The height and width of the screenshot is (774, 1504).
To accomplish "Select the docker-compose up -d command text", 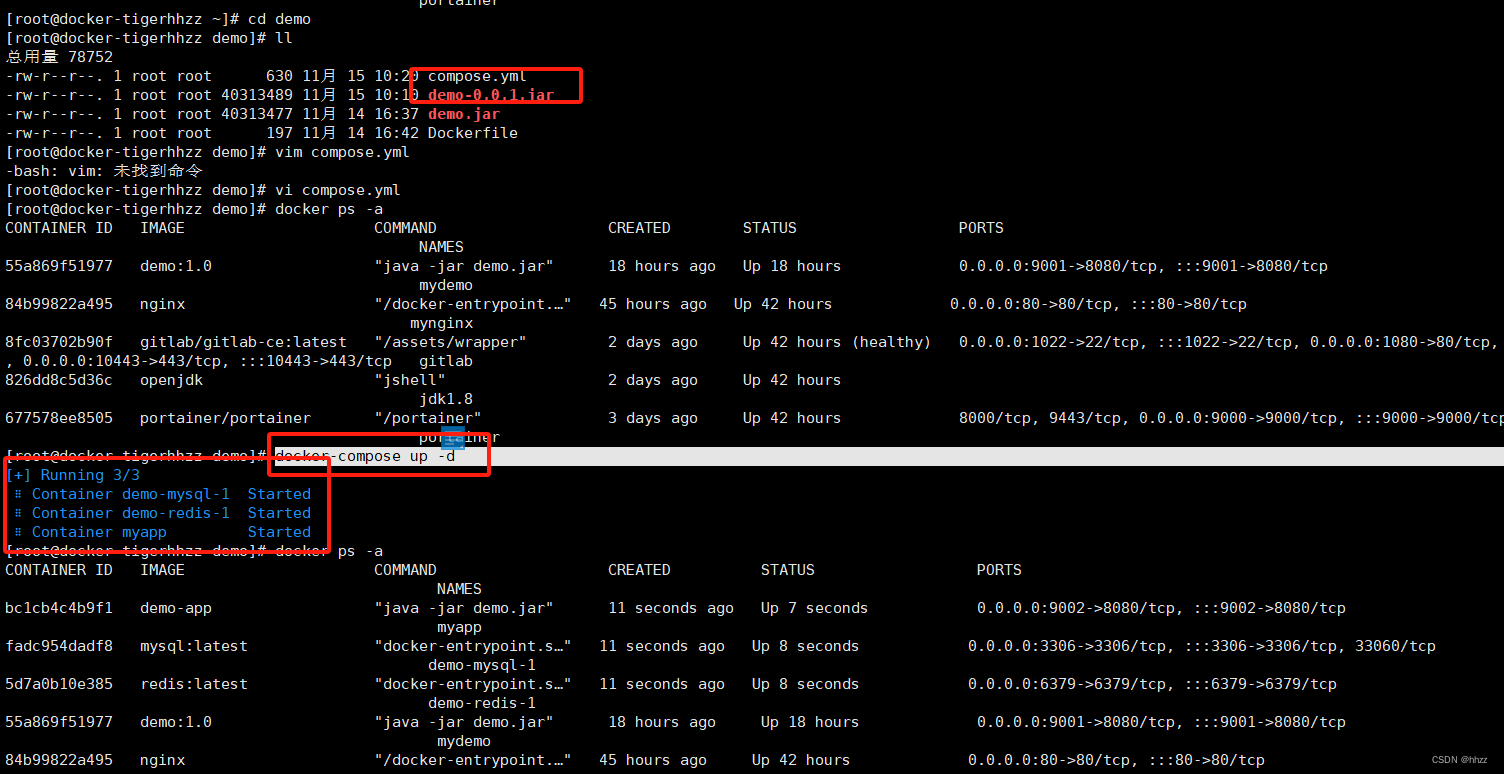I will pos(368,456).
